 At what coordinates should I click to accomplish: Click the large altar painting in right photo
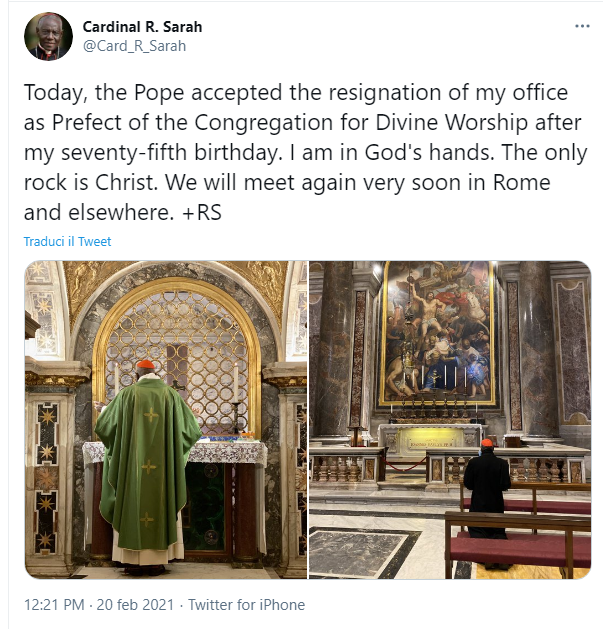(439, 332)
